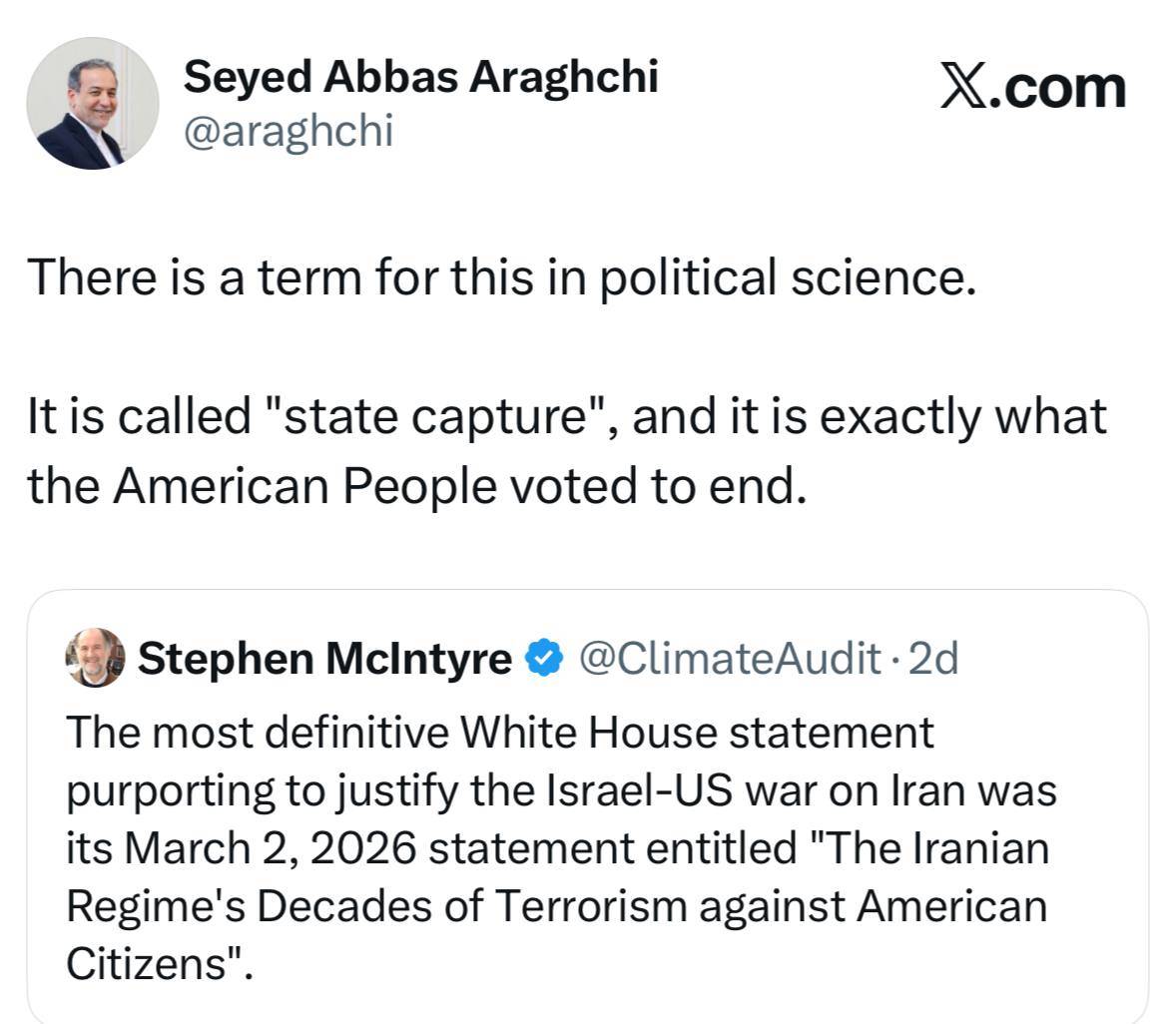
Task: Click the words "American People voted to end"
Action: pyautogui.click(x=457, y=486)
